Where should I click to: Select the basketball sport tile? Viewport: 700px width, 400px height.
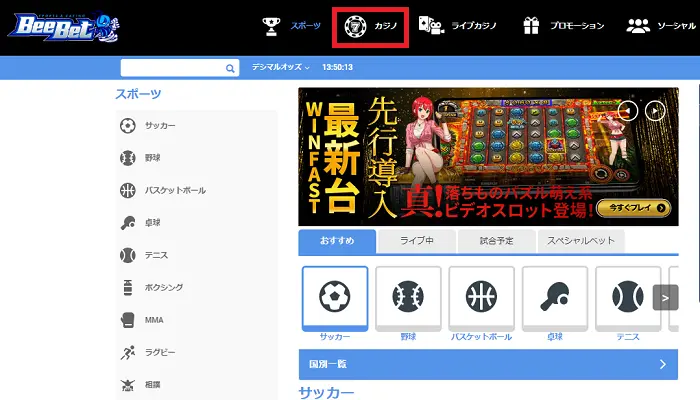click(x=481, y=298)
